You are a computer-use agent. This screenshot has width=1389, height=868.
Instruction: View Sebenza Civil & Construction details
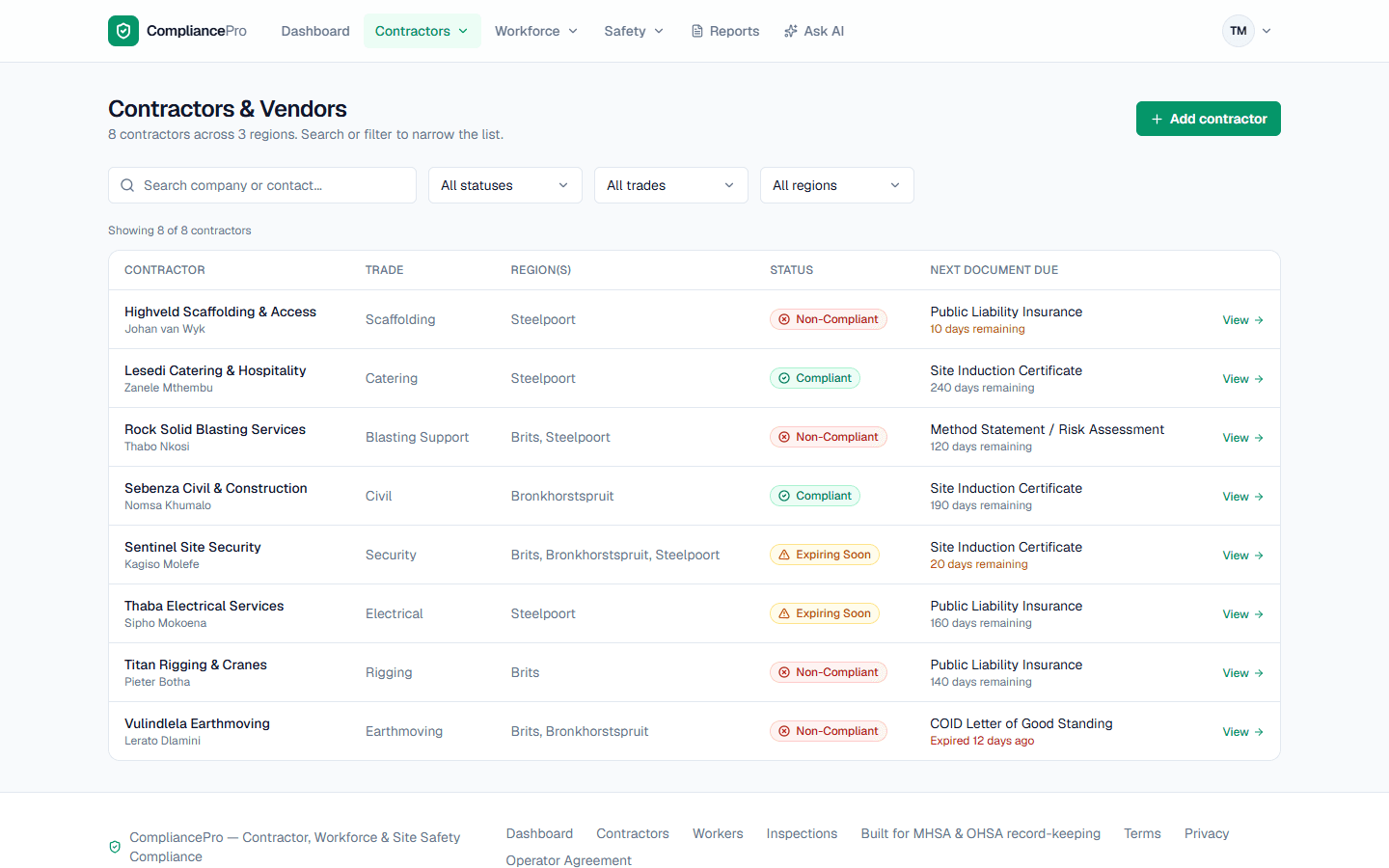1243,497
